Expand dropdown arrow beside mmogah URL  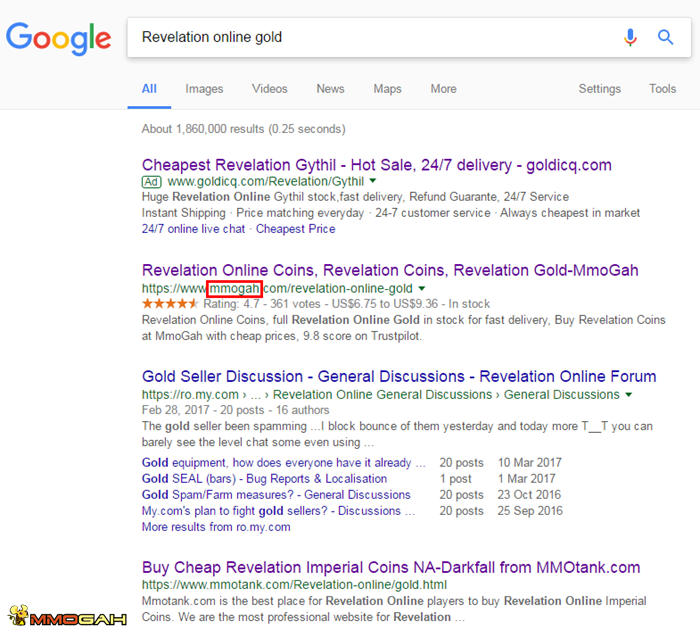422,288
